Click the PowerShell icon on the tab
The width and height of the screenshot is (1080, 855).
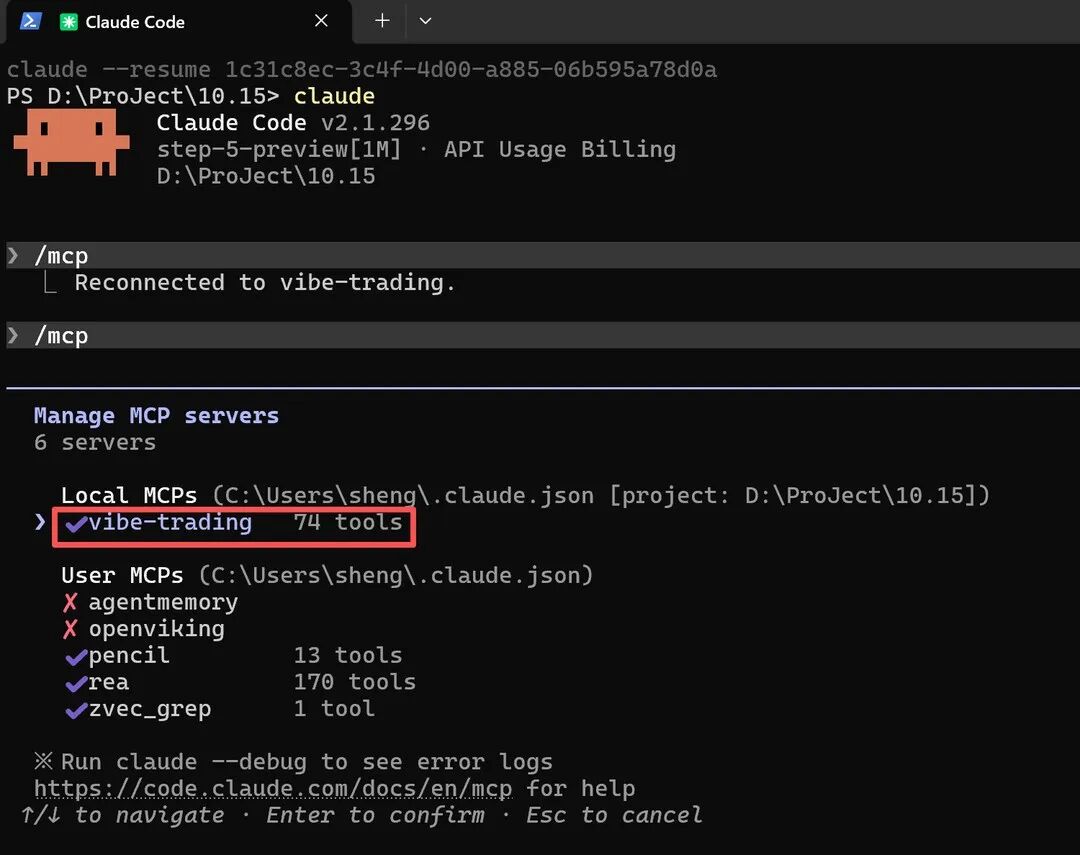(x=30, y=21)
